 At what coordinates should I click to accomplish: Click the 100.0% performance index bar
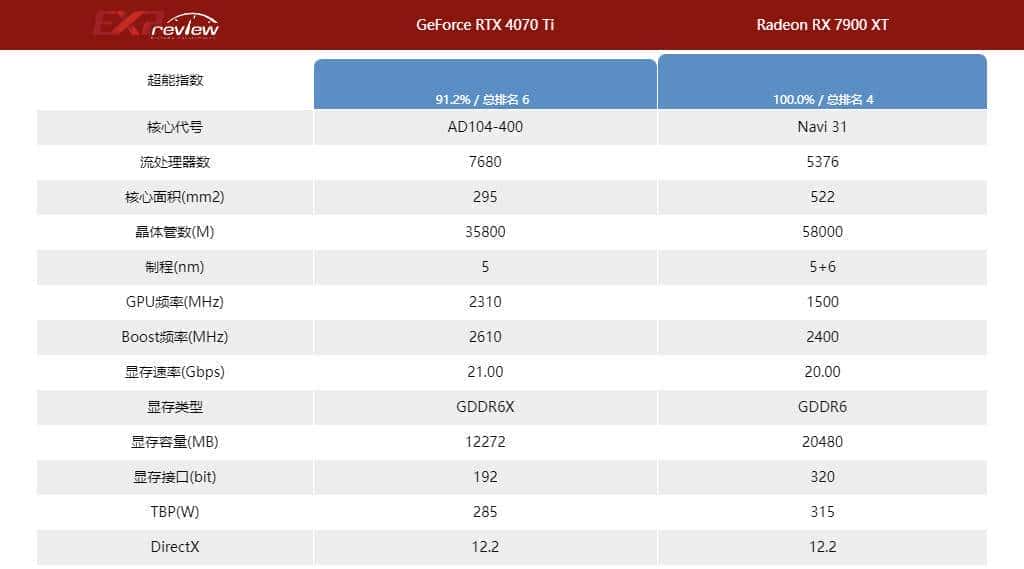tap(822, 81)
